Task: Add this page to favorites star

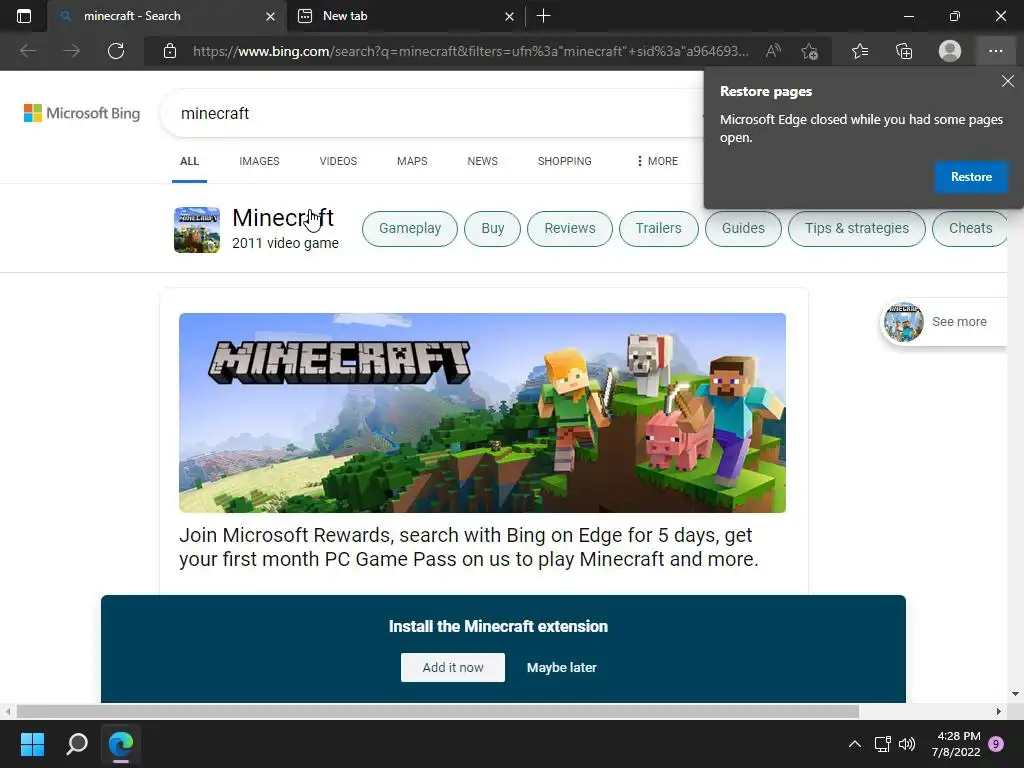Action: (x=810, y=51)
